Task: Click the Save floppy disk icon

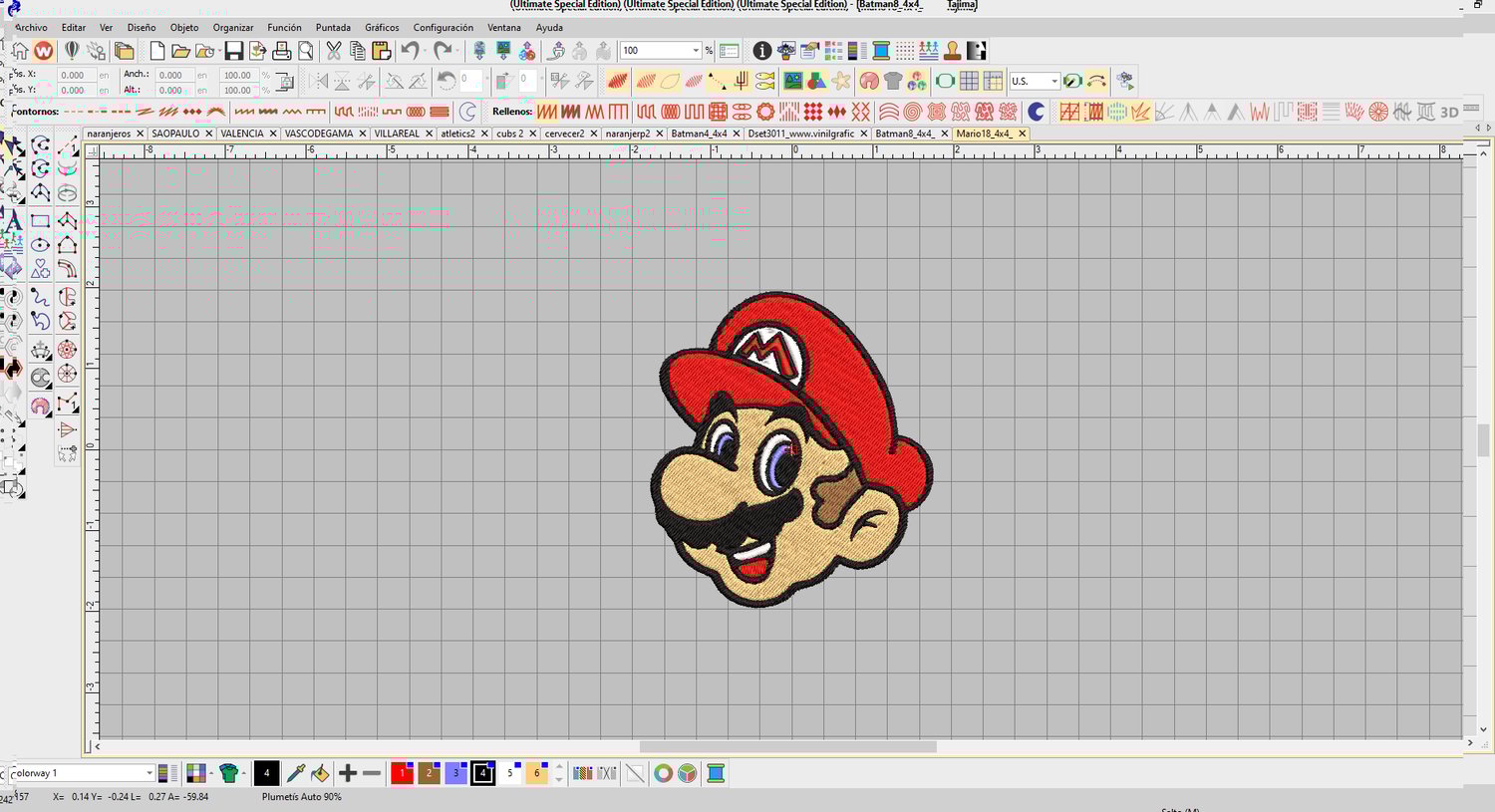Action: (233, 51)
